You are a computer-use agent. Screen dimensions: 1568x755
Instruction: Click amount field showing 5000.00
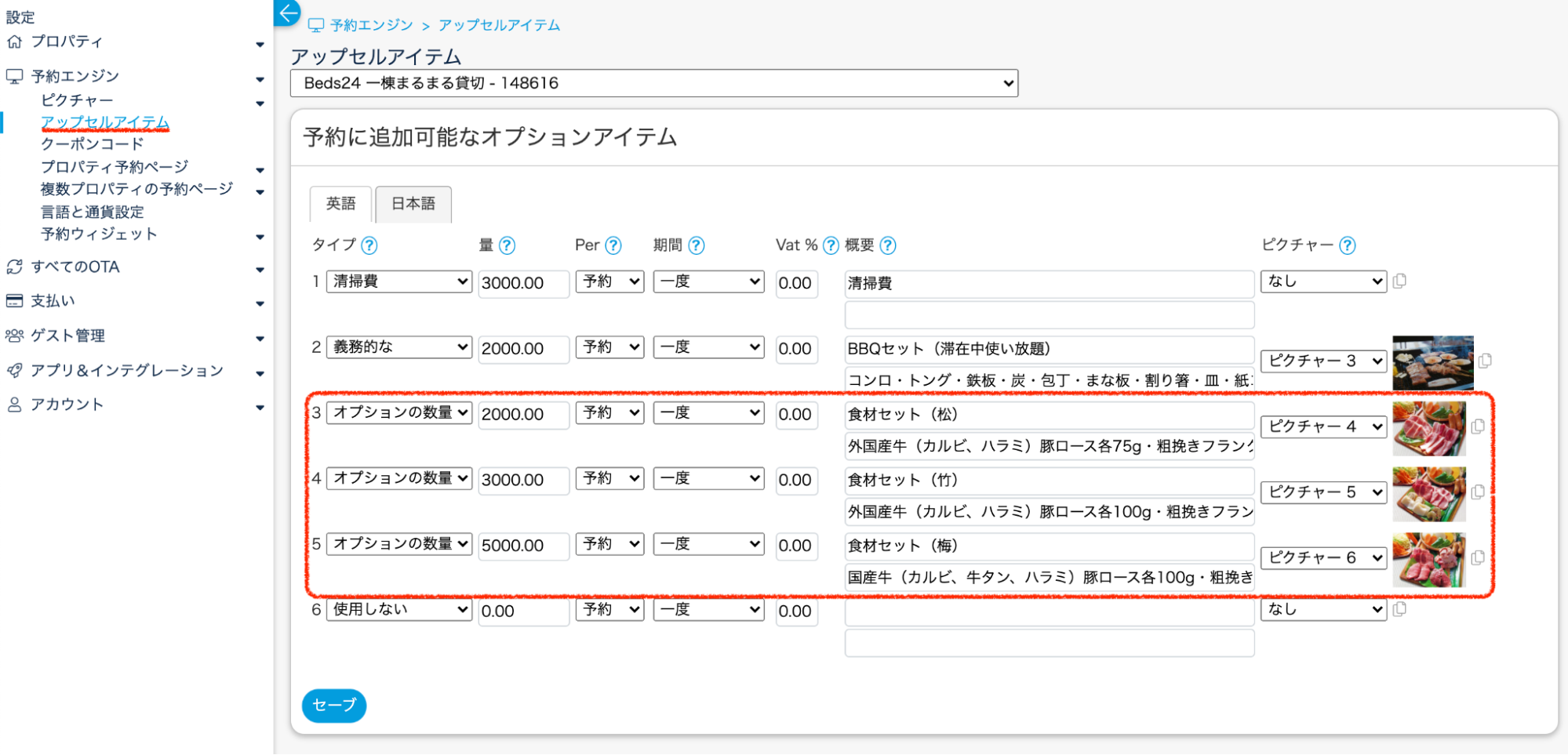(522, 546)
